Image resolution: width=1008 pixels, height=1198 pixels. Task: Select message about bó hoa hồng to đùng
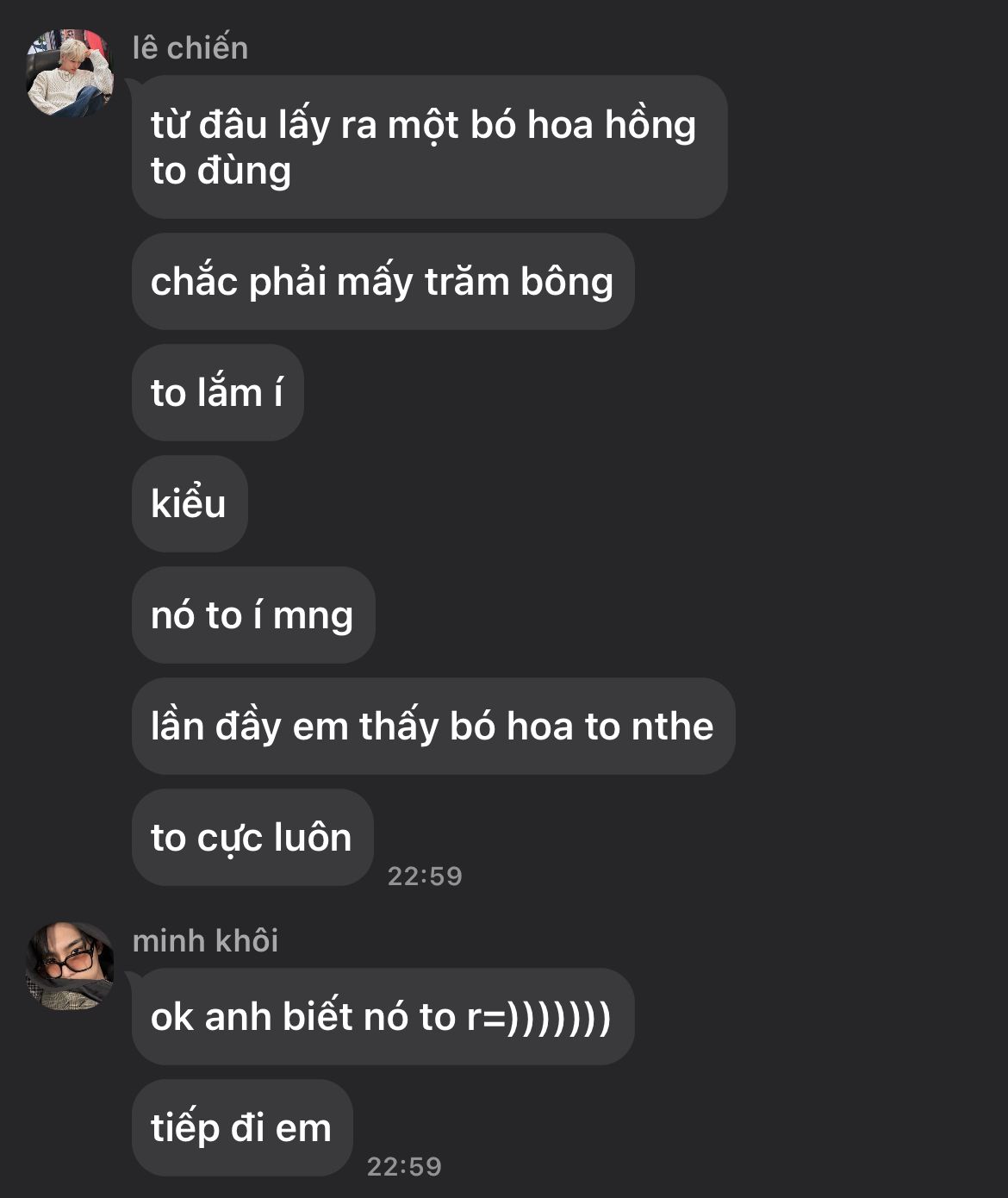(429, 147)
